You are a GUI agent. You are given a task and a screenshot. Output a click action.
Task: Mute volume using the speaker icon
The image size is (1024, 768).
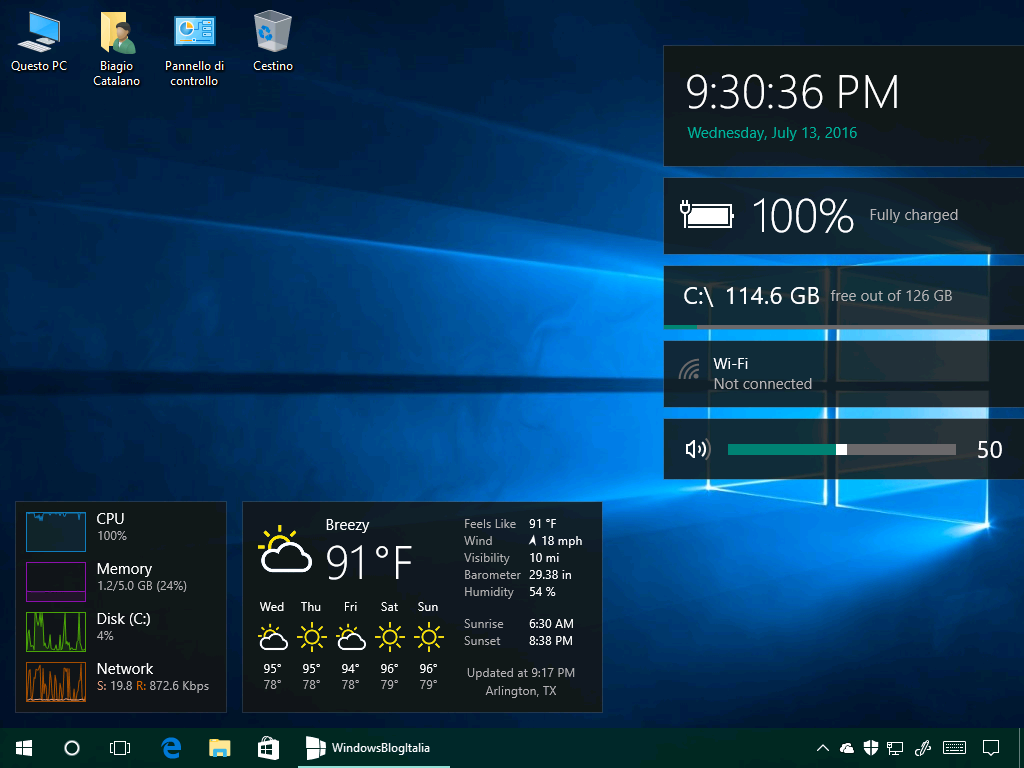tap(697, 449)
